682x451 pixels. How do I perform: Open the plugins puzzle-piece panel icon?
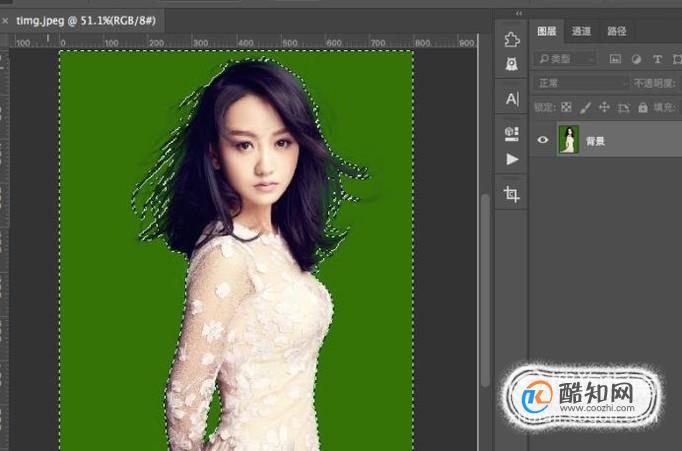[512, 40]
